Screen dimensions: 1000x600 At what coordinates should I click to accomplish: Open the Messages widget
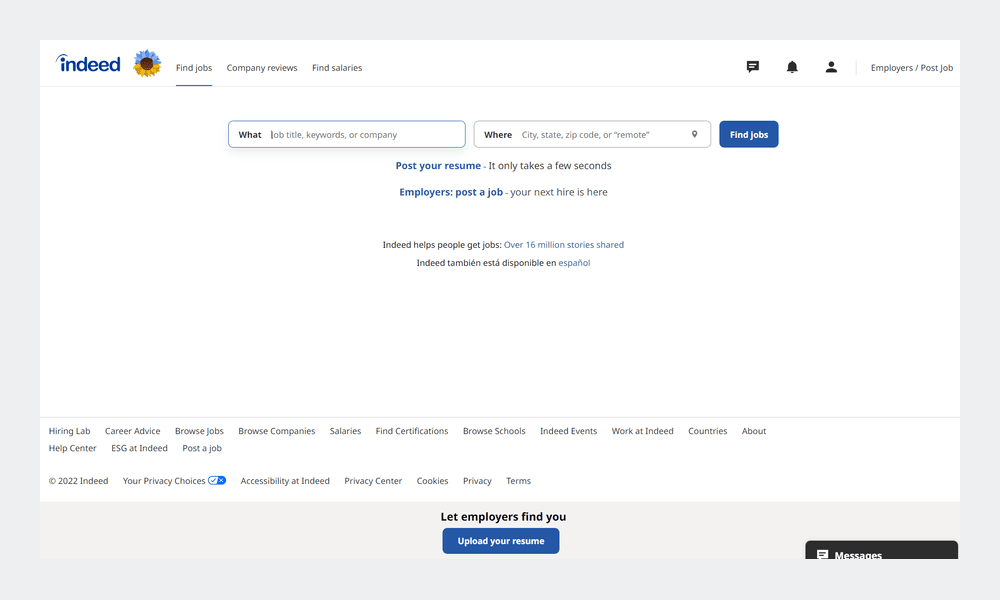pos(881,551)
